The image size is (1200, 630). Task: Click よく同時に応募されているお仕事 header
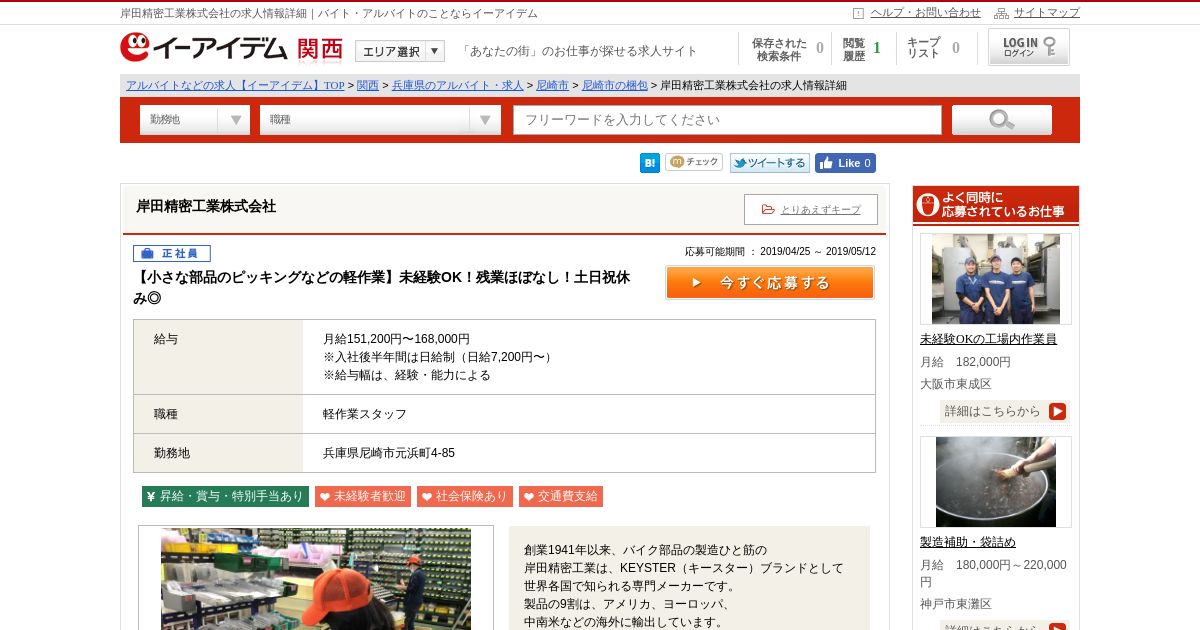[x=996, y=205]
